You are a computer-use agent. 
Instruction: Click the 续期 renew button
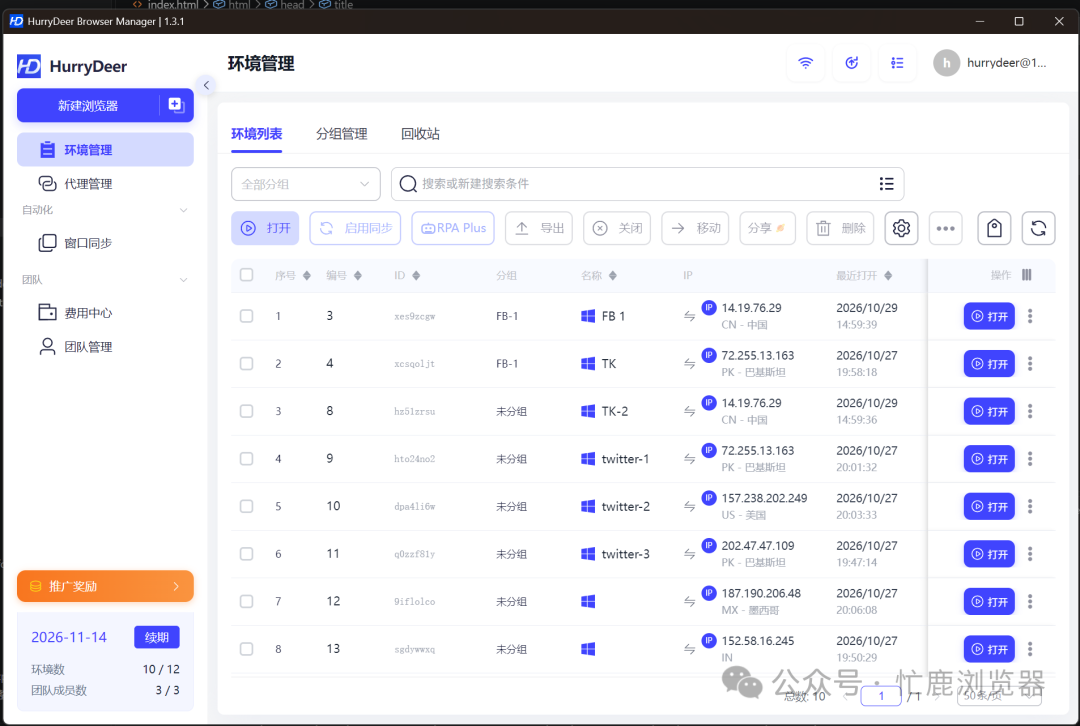pyautogui.click(x=156, y=637)
